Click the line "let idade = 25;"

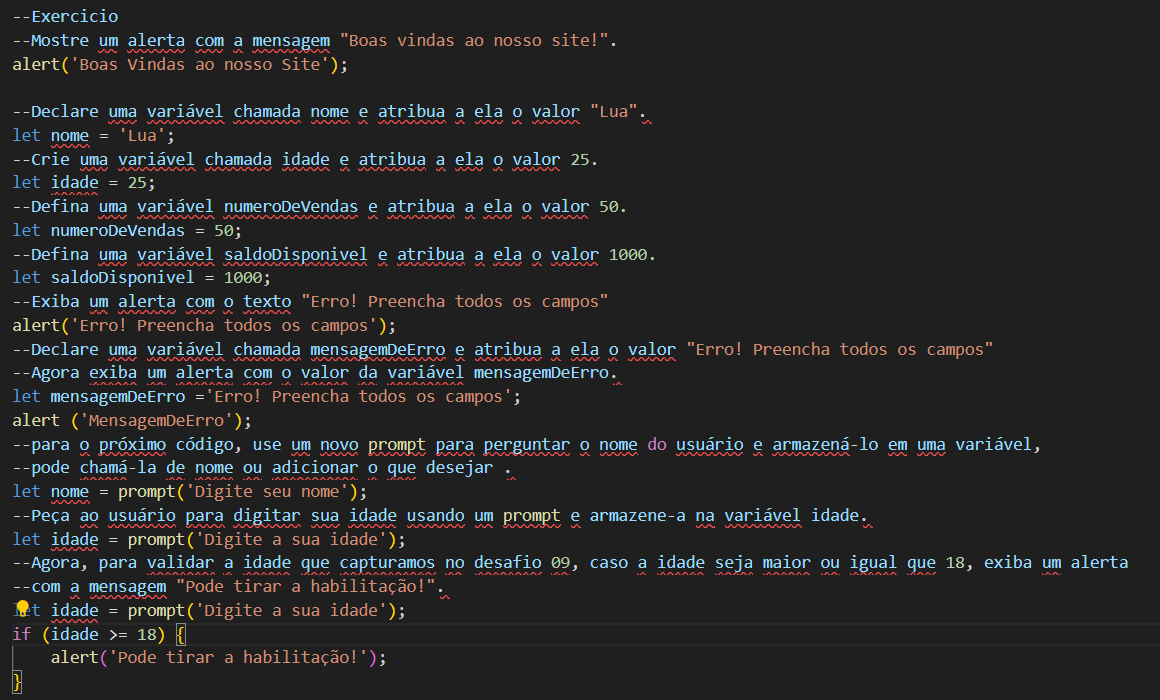(x=84, y=183)
